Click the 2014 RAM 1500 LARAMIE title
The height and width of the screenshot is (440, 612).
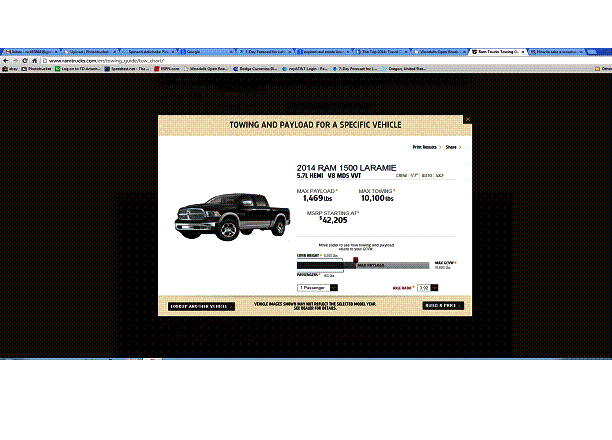point(346,168)
